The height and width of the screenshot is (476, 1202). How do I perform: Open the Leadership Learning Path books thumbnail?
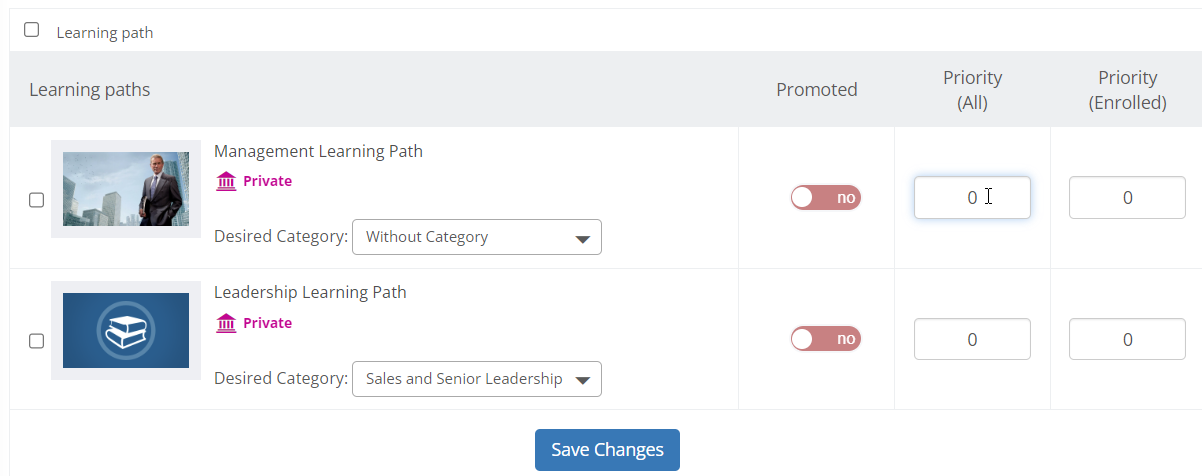(126, 331)
